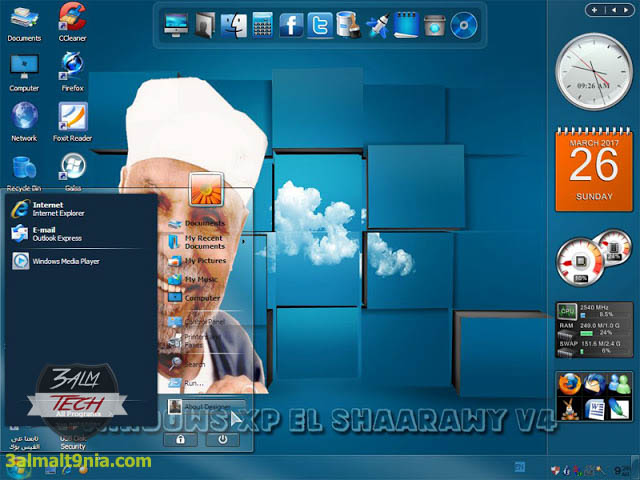The image size is (640, 480).
Task: Click the large CPU gauge gadget
Action: click(580, 262)
